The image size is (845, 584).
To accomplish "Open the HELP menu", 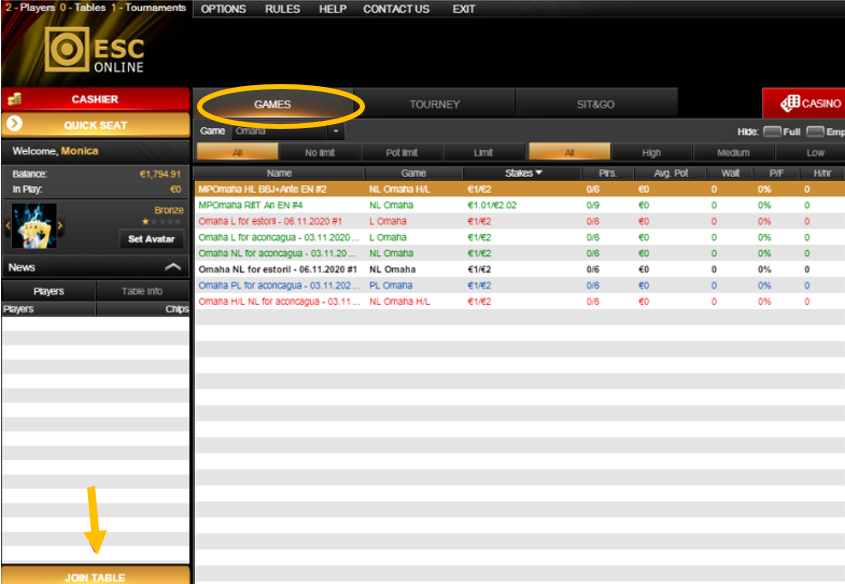I will tap(333, 9).
